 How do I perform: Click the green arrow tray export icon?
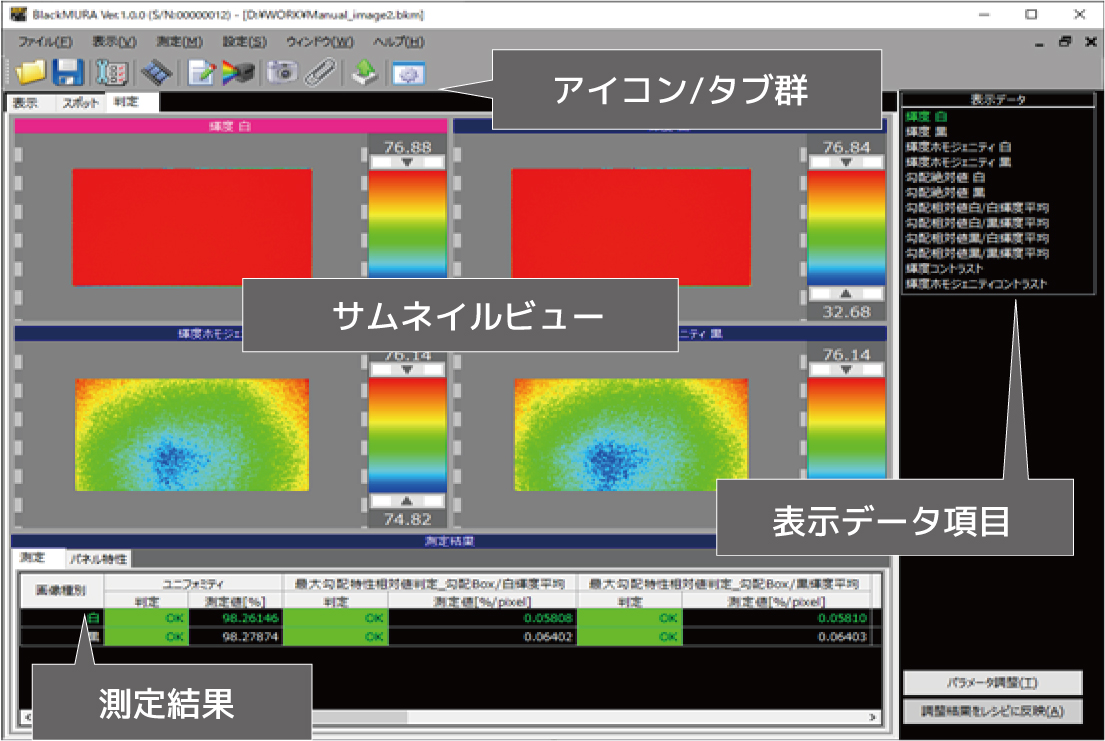pos(365,73)
